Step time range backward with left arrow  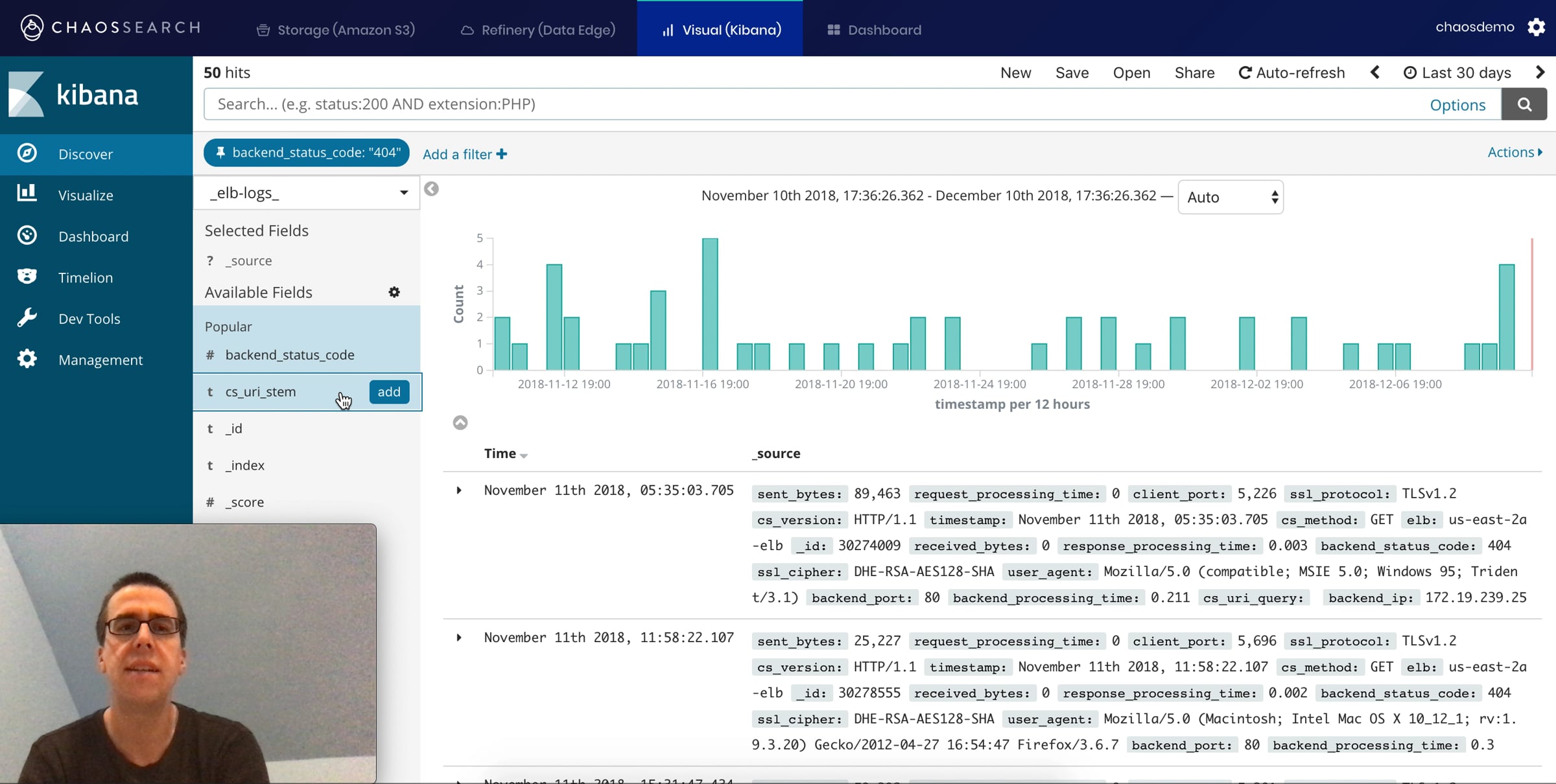point(1374,73)
